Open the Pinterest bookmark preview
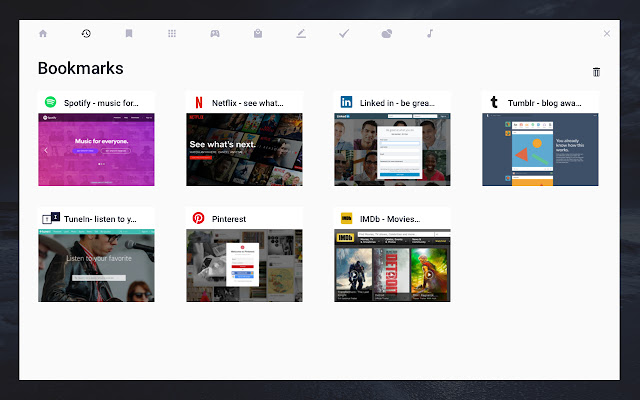 [x=244, y=266]
